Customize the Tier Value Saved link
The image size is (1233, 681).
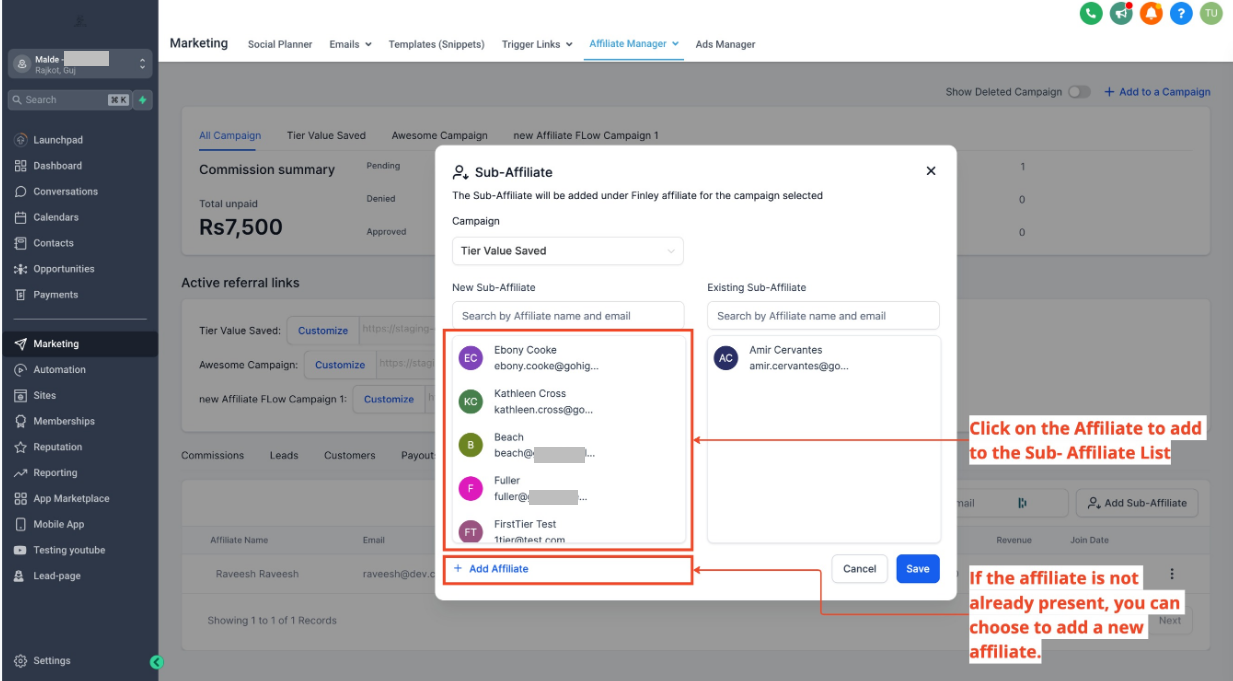click(322, 330)
